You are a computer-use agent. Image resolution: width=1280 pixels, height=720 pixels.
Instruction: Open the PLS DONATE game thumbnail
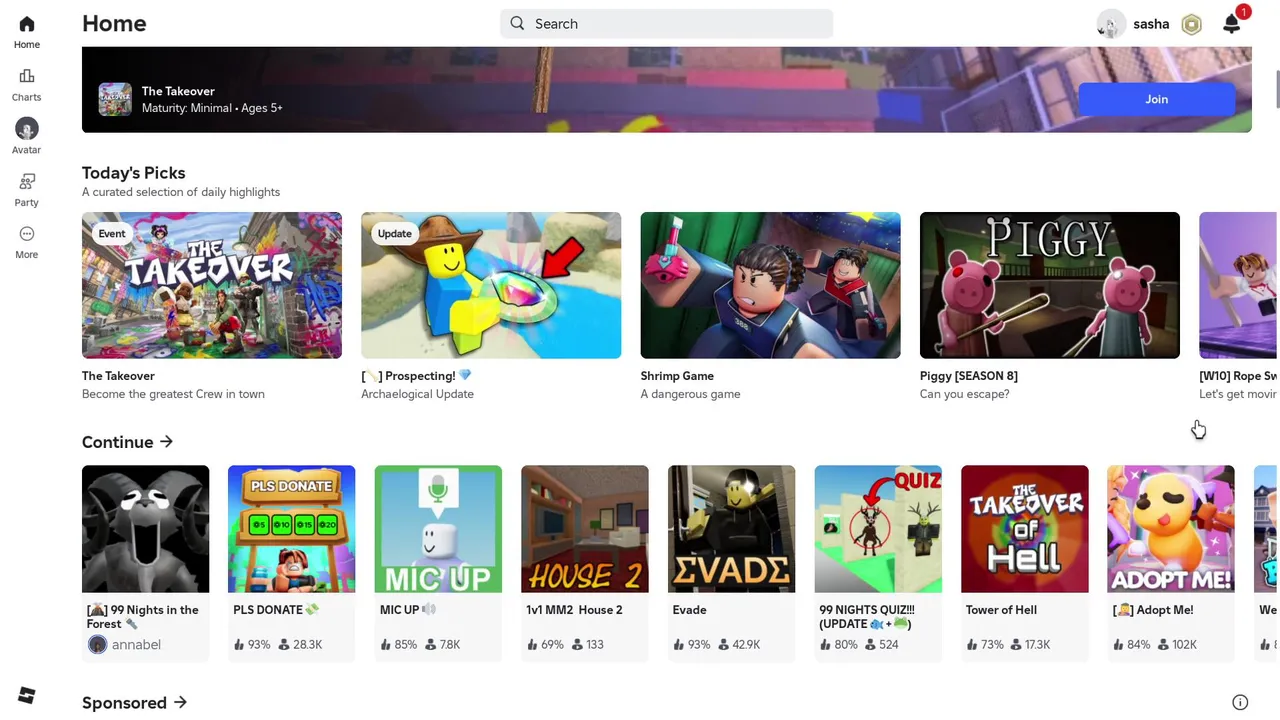tap(292, 529)
